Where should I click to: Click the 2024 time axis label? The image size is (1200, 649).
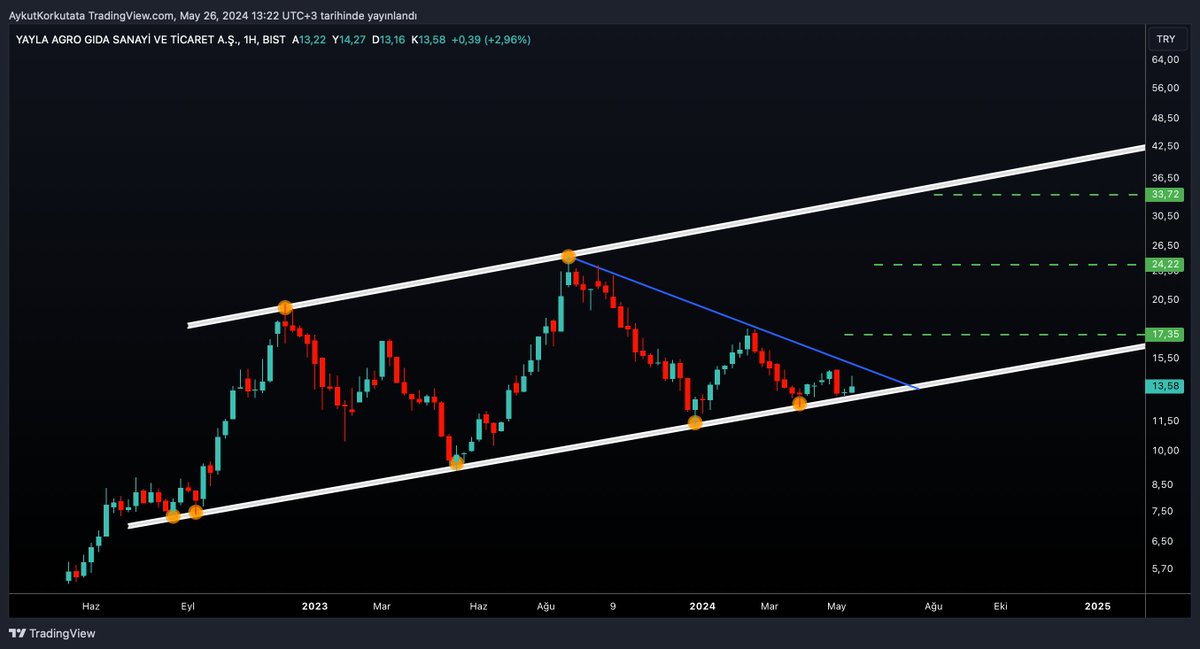[x=703, y=606]
